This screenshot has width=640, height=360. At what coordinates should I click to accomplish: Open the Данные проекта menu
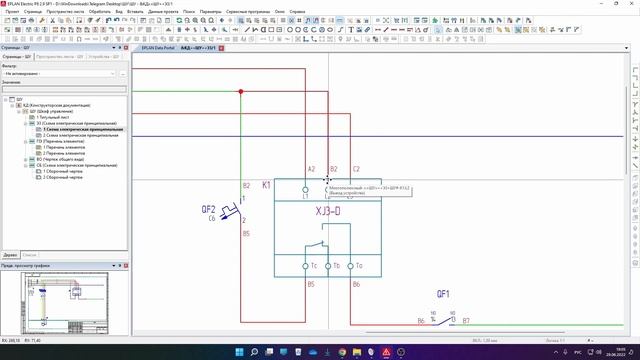click(163, 12)
